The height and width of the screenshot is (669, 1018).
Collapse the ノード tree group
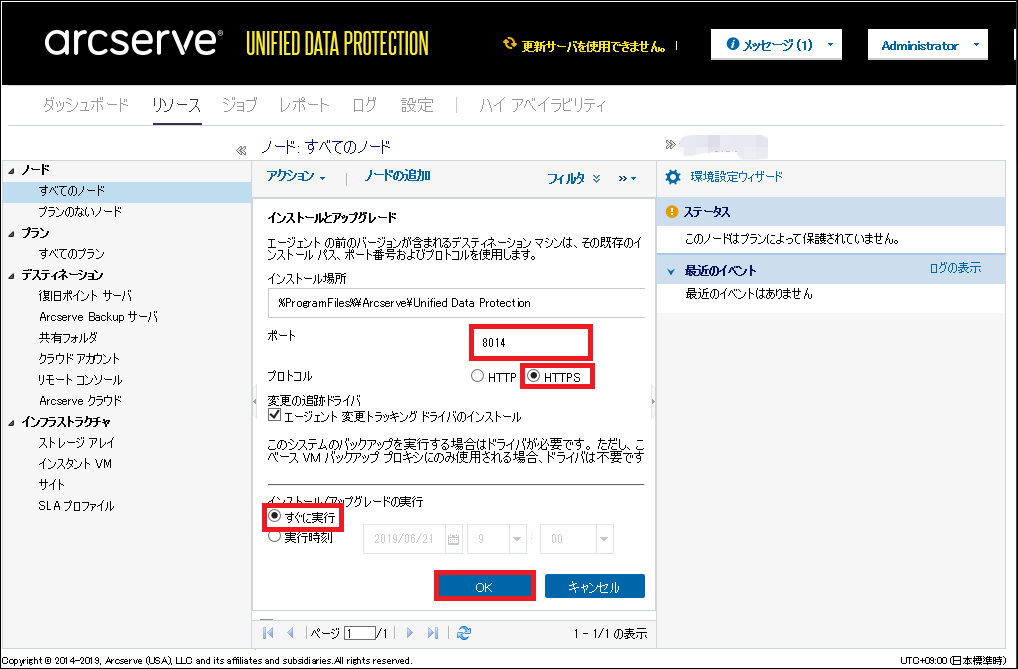pyautogui.click(x=11, y=171)
